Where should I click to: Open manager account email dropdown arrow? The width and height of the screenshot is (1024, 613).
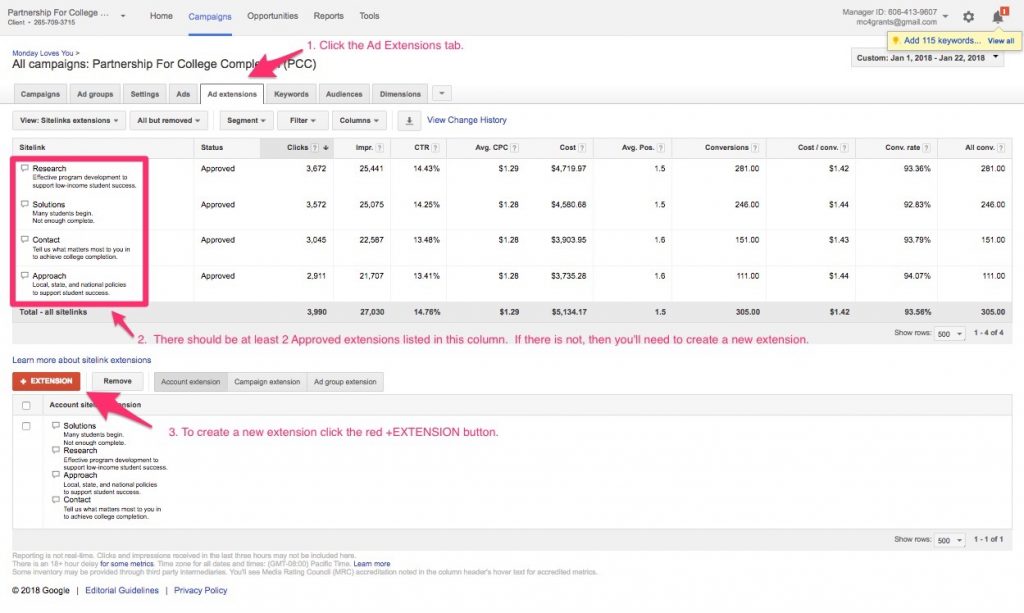pyautogui.click(x=946, y=16)
